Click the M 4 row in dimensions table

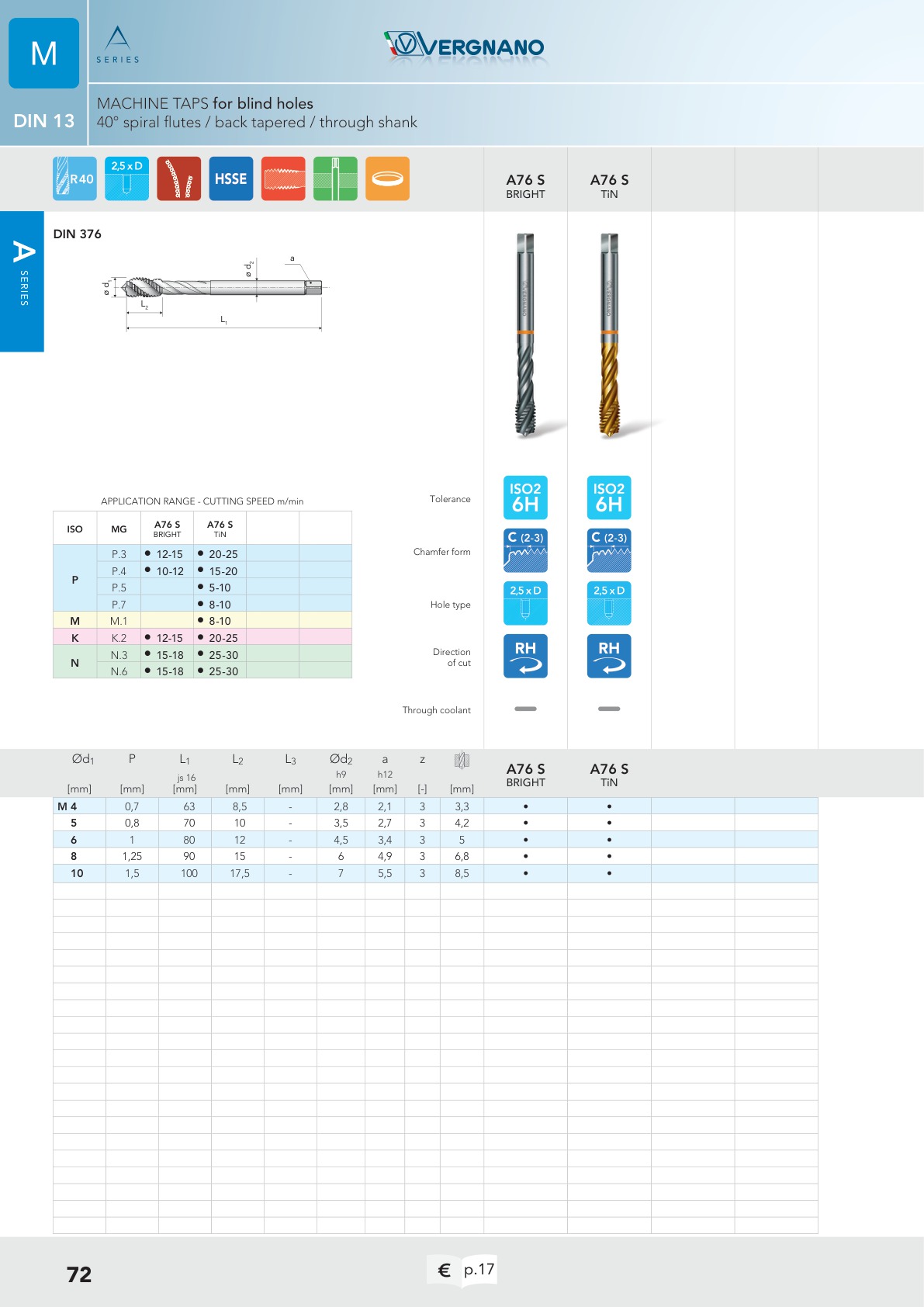(x=435, y=806)
